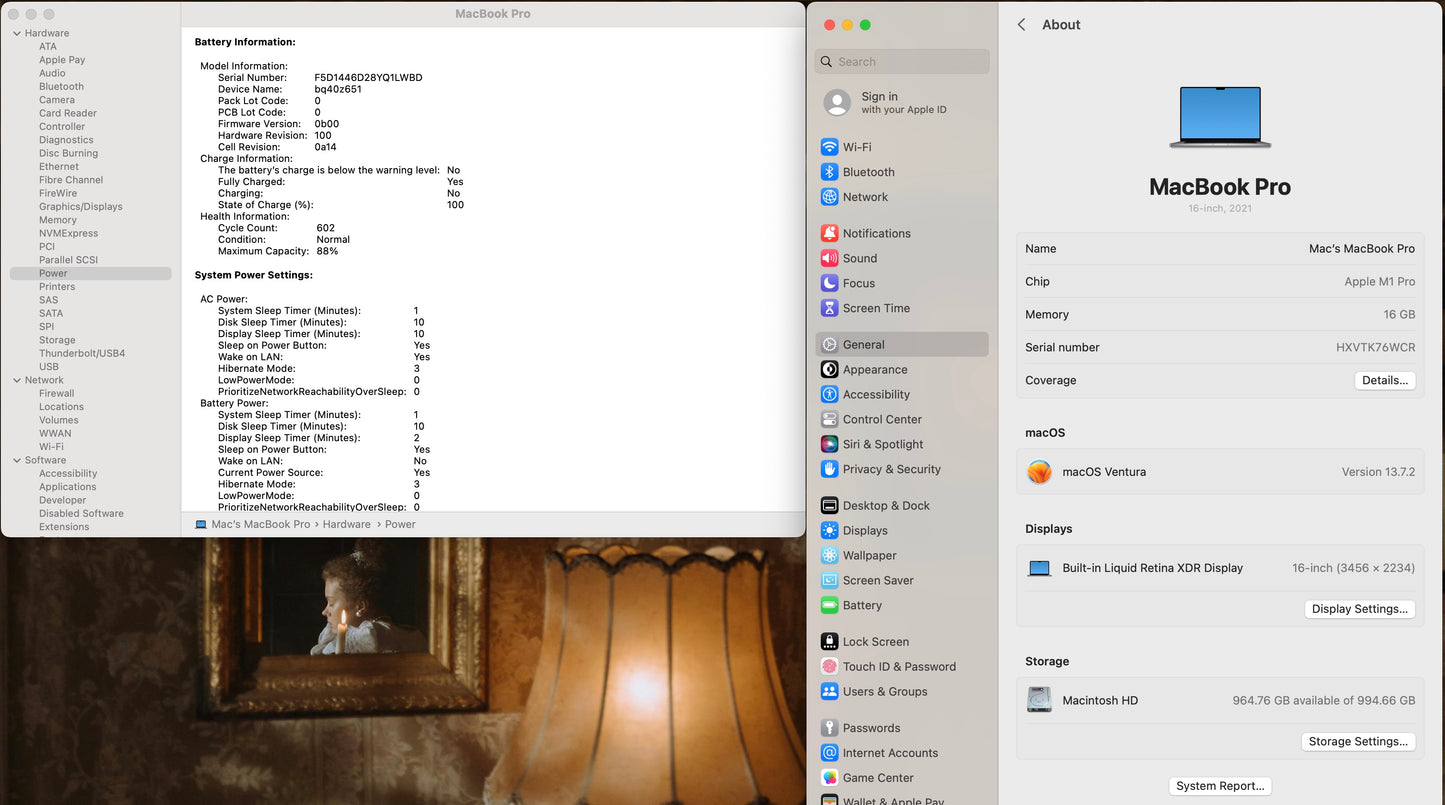Collapse the Network tree group
Image resolution: width=1445 pixels, height=805 pixels.
coord(17,380)
